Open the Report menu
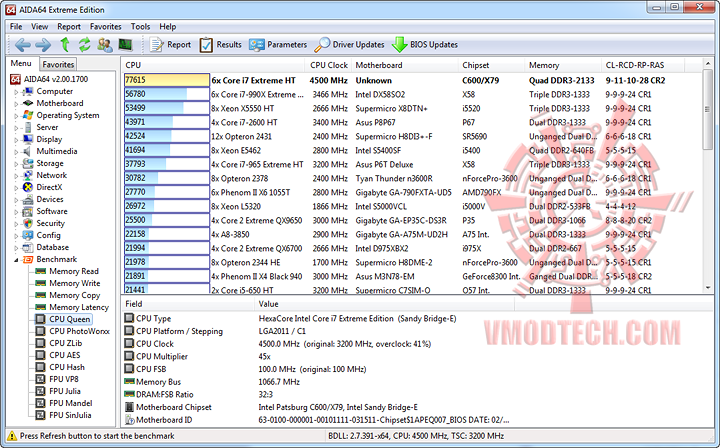Image resolution: width=720 pixels, height=448 pixels. click(x=69, y=27)
